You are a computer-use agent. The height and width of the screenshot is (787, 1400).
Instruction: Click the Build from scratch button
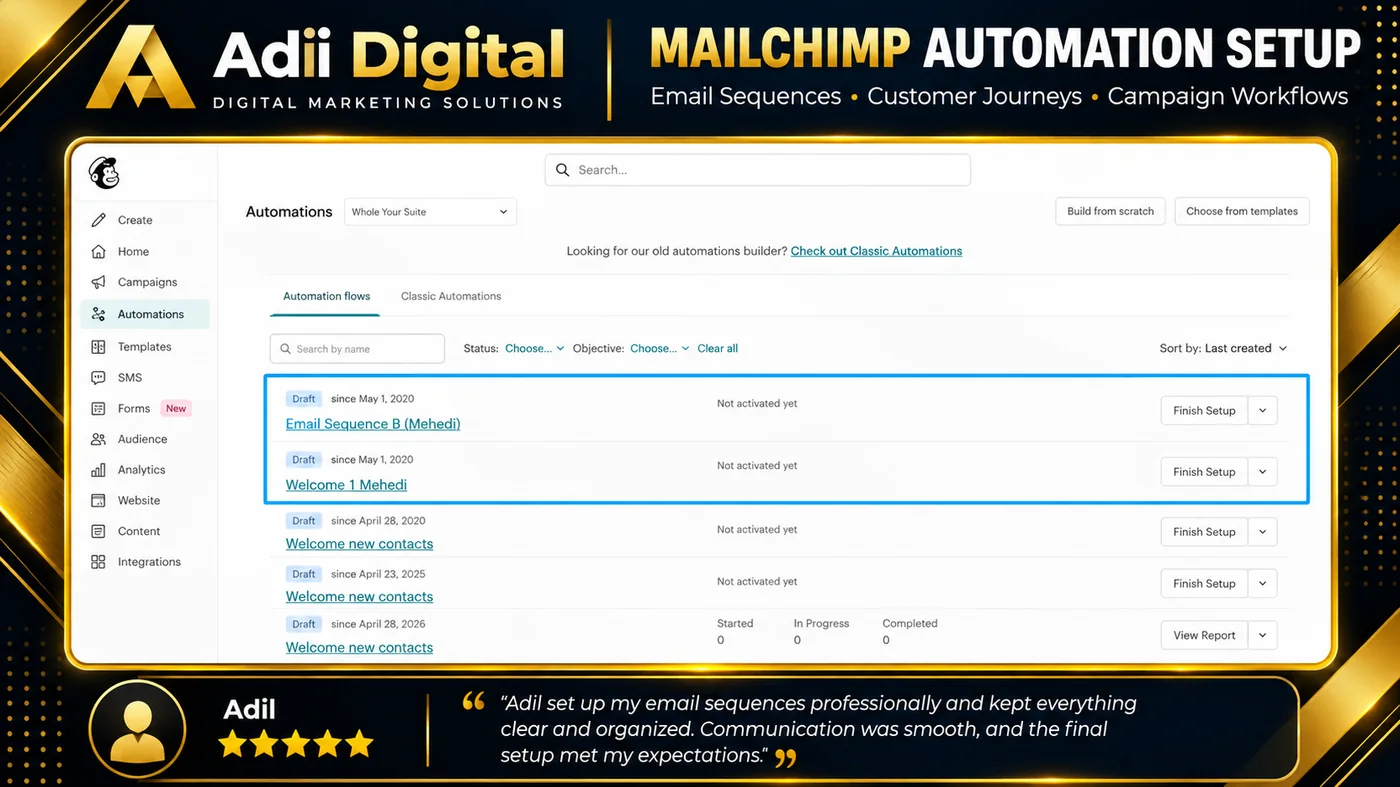point(1110,212)
